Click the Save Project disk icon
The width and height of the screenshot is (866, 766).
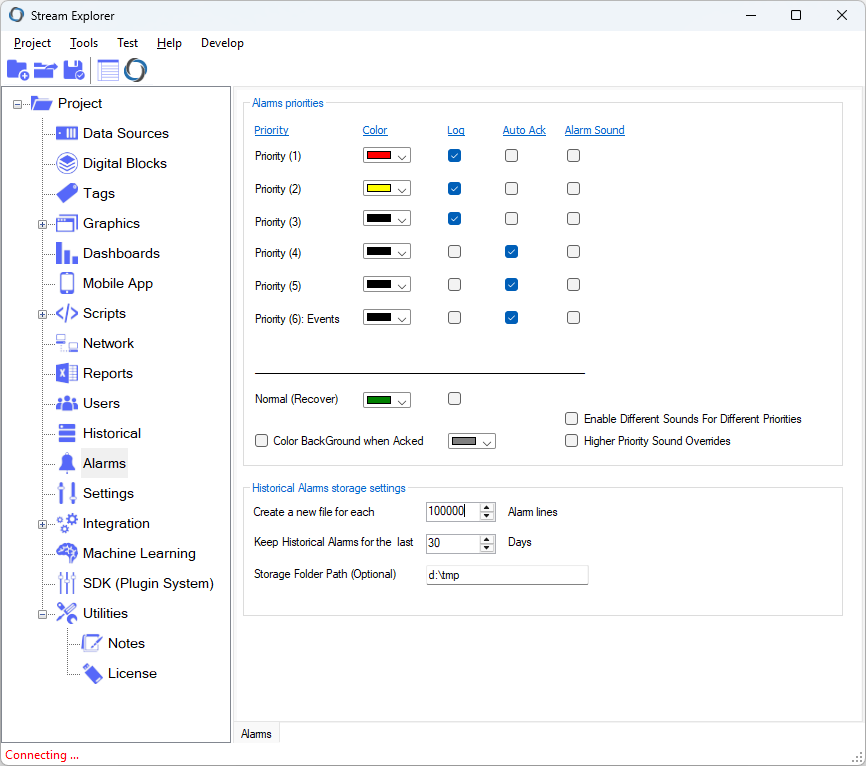click(74, 70)
